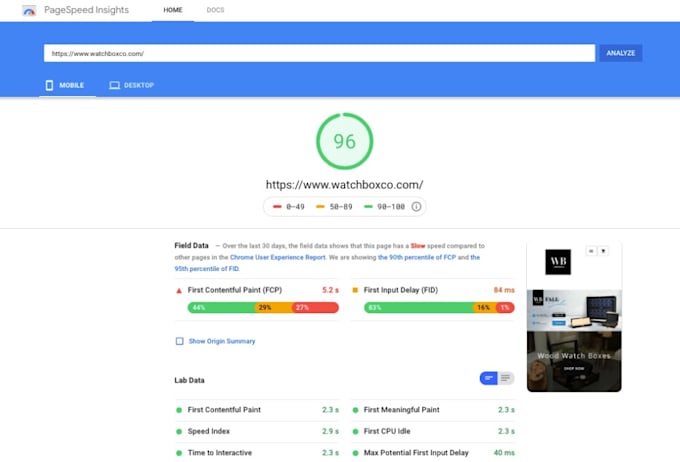Select the compact Lab Data view toggle
Screen dimensions: 680x462
489,378
